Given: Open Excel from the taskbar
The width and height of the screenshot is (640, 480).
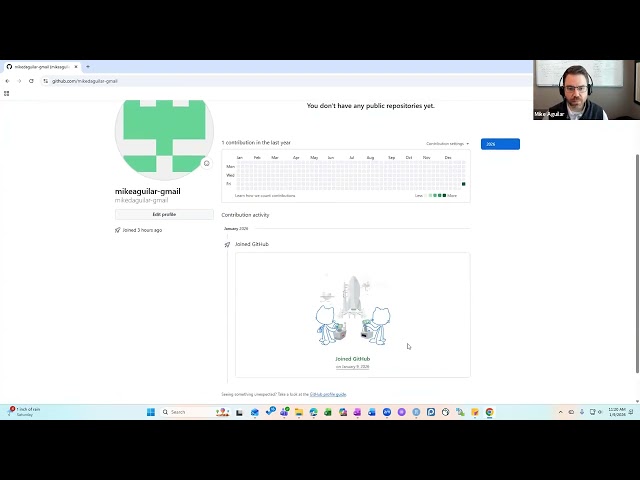Looking at the screenshot, I should click(x=328, y=412).
